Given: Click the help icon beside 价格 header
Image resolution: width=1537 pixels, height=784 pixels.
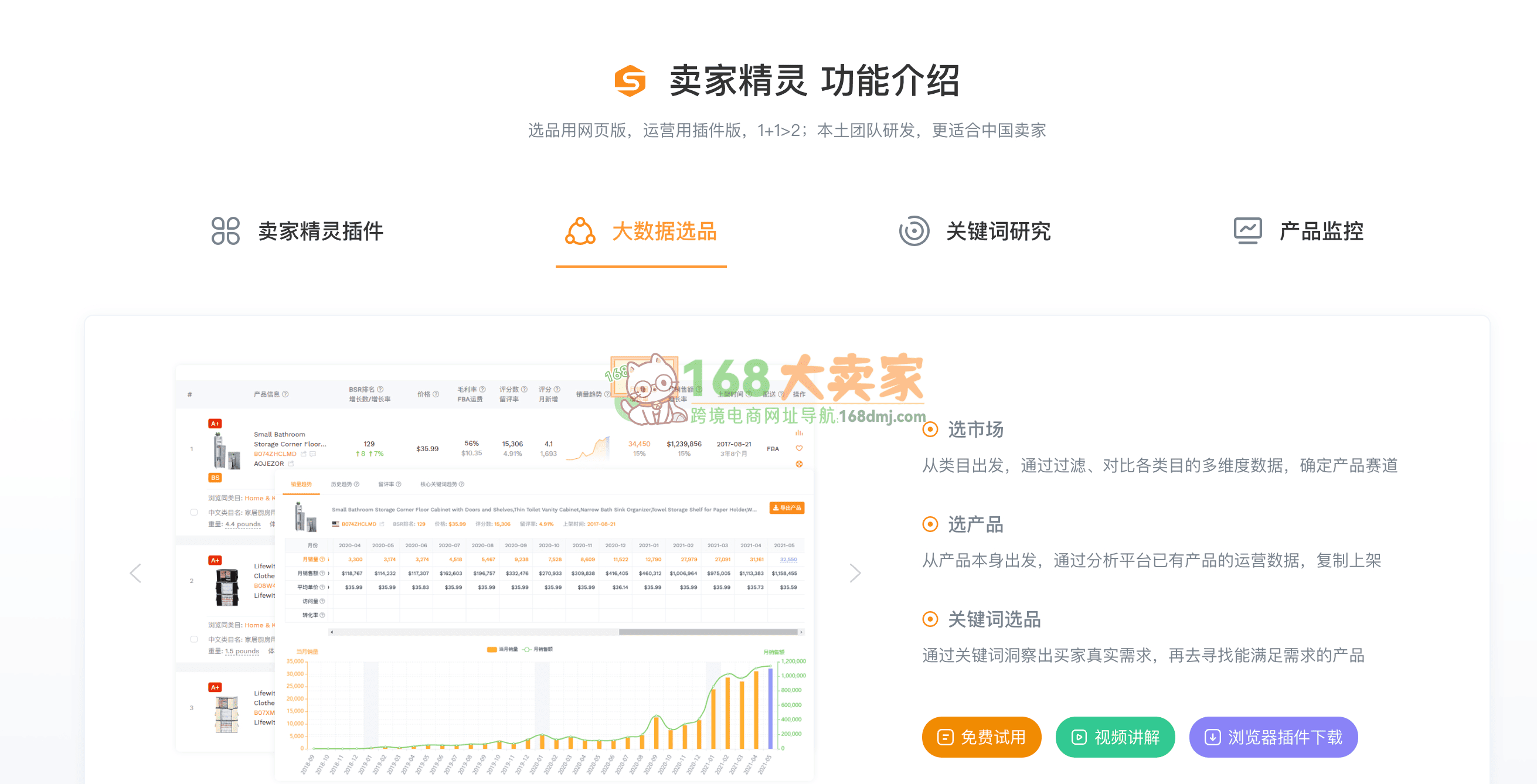Looking at the screenshot, I should [x=436, y=394].
